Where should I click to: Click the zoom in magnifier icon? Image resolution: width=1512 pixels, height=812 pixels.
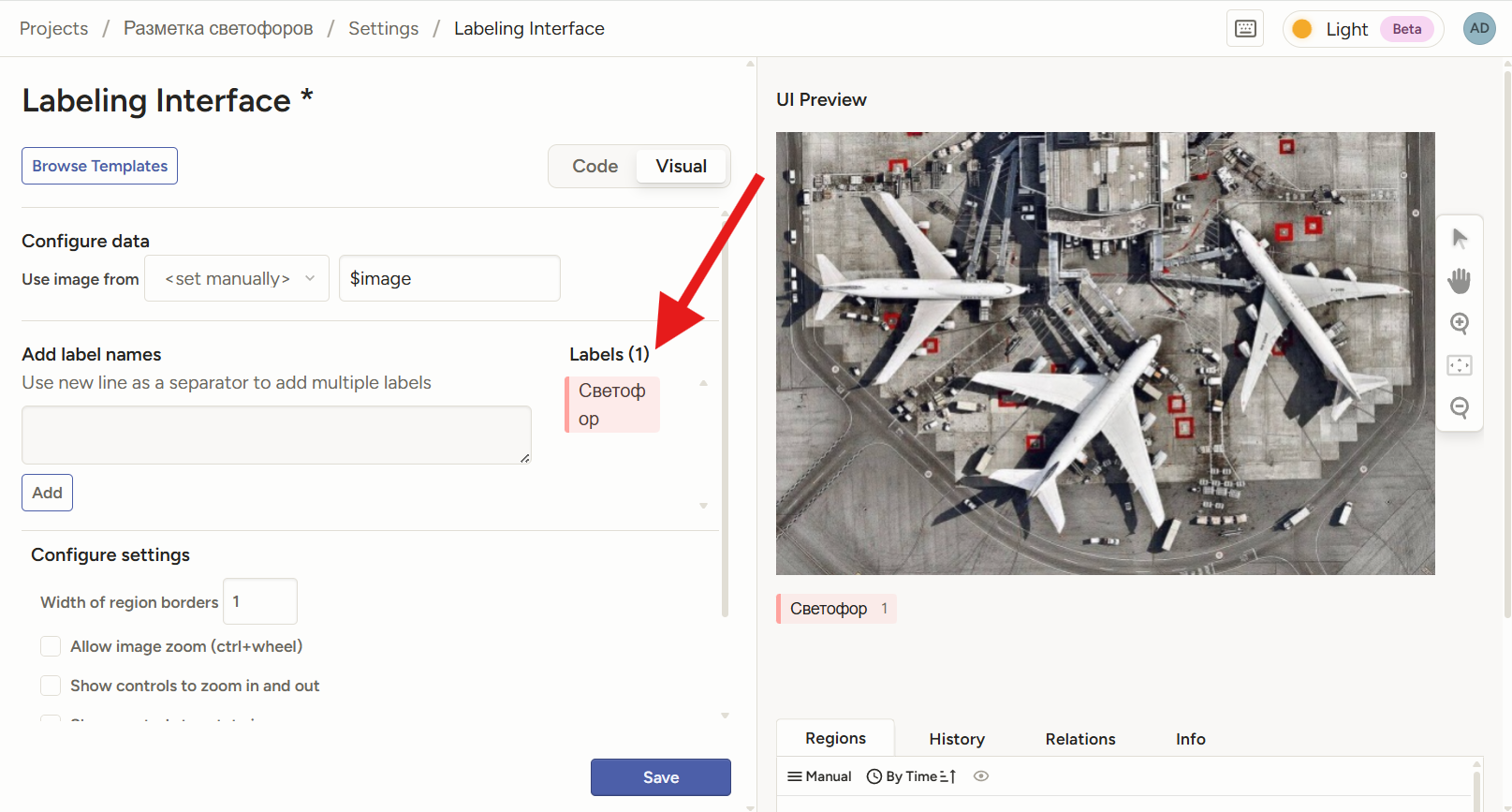1460,323
